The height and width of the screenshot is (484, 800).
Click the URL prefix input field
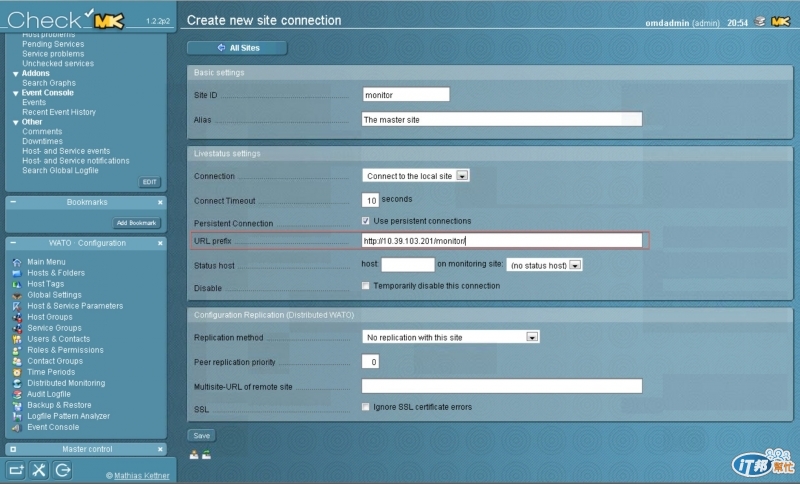point(502,241)
